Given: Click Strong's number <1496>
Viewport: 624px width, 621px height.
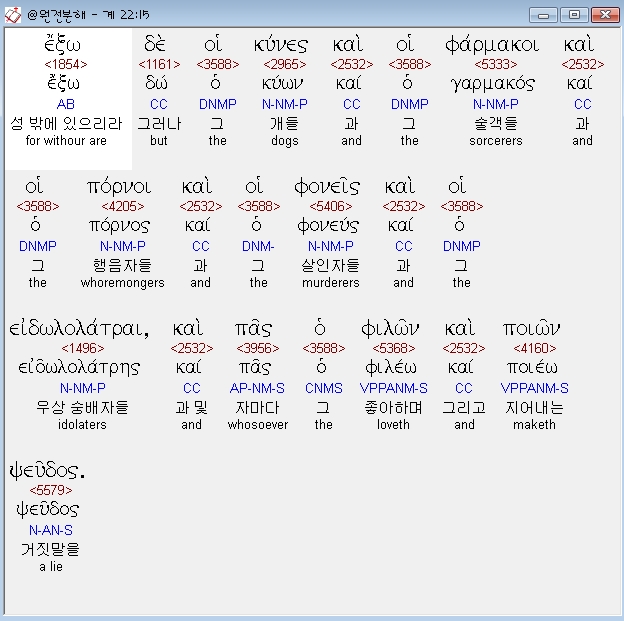Looking at the screenshot, I should coord(83,348).
